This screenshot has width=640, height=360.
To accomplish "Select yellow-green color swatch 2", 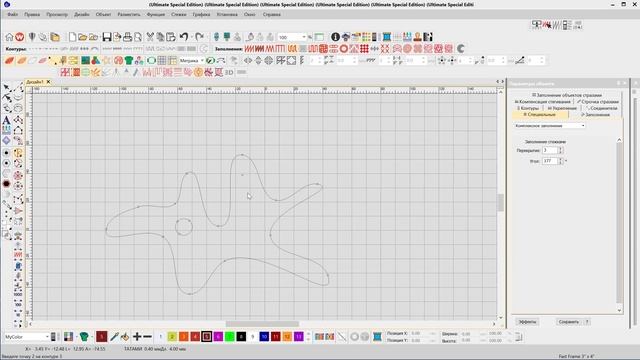I will coord(172,337).
